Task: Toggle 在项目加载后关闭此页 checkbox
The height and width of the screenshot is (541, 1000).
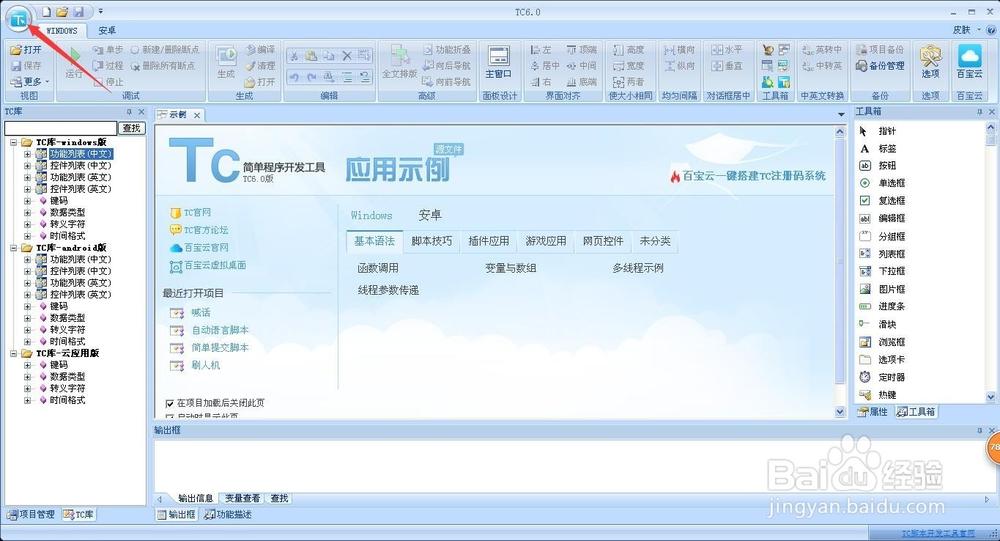Action: click(170, 403)
